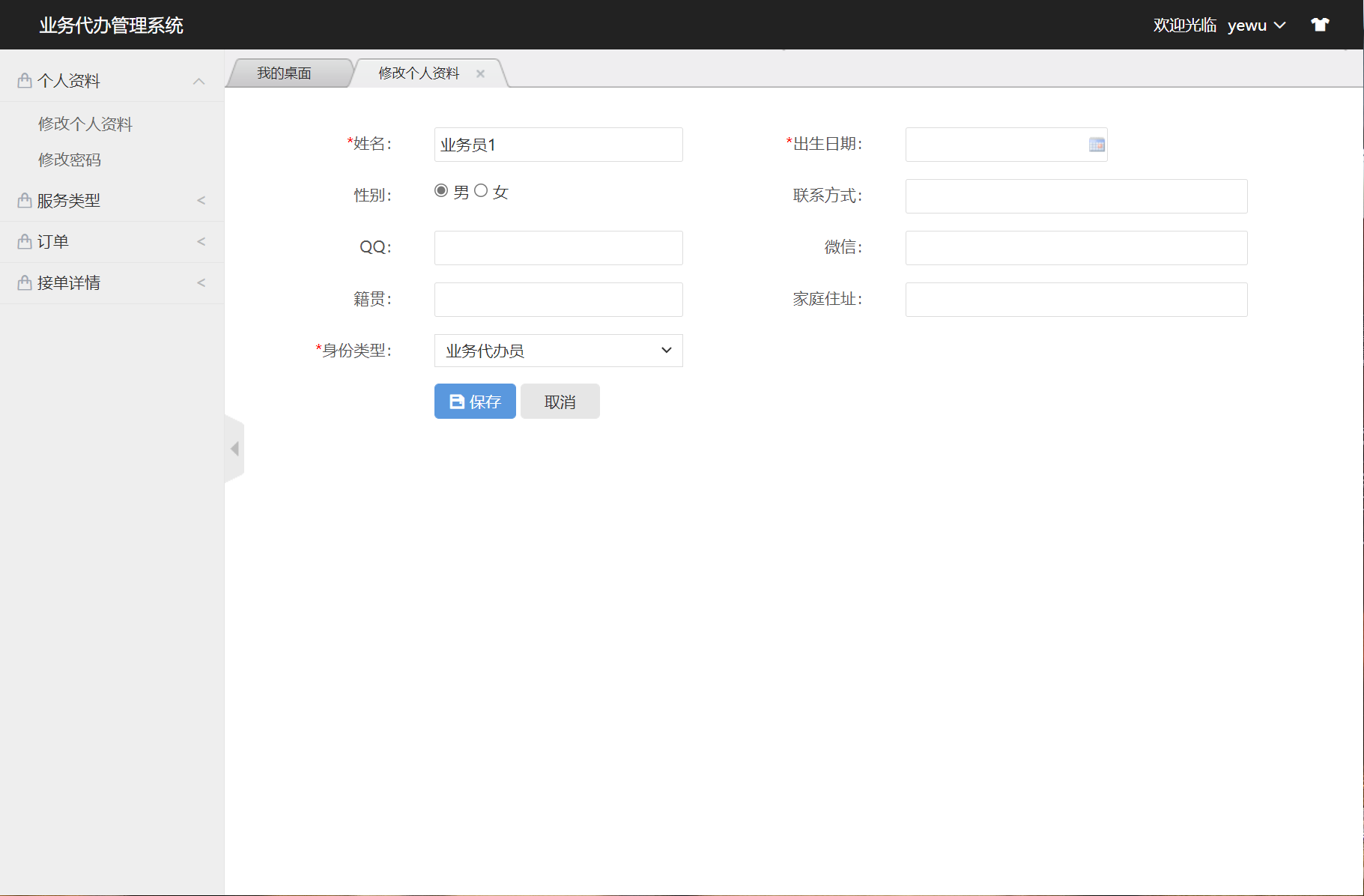
Task: Click the save disk icon on 保存 button
Action: [x=456, y=401]
